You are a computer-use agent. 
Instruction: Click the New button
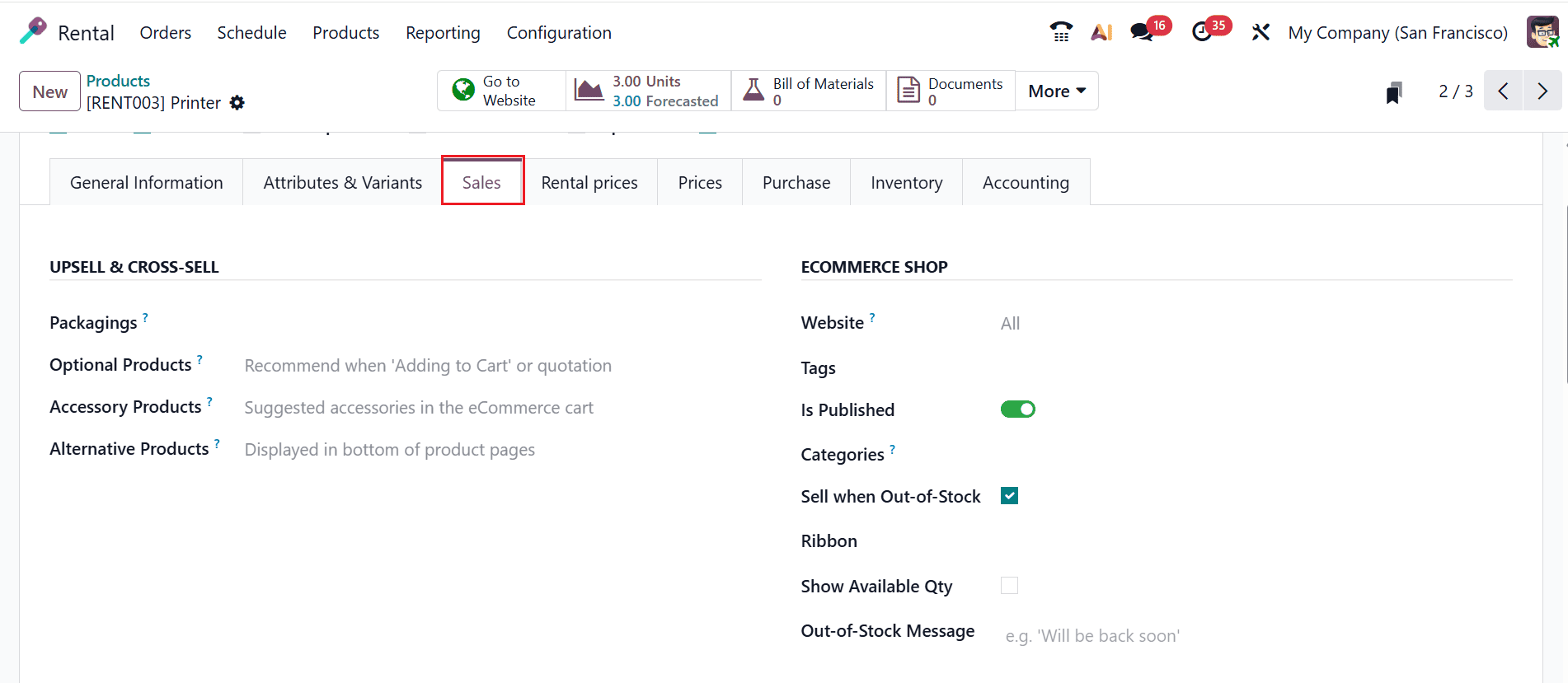pyautogui.click(x=50, y=91)
